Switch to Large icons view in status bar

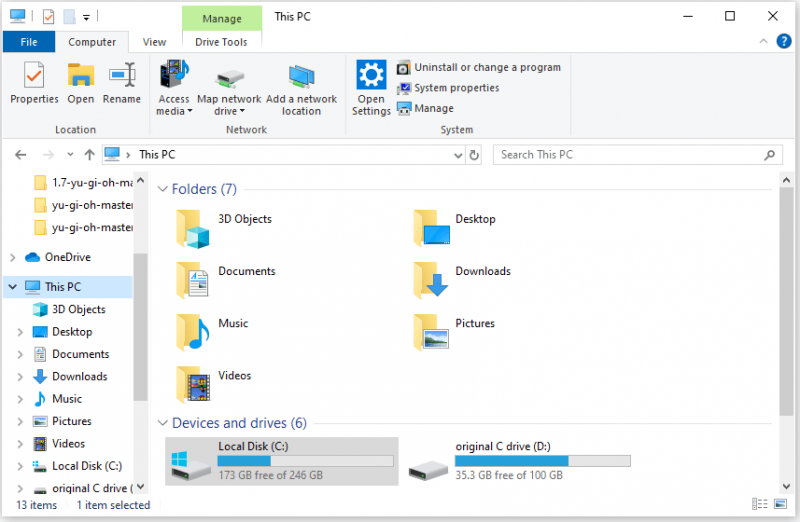[781, 504]
